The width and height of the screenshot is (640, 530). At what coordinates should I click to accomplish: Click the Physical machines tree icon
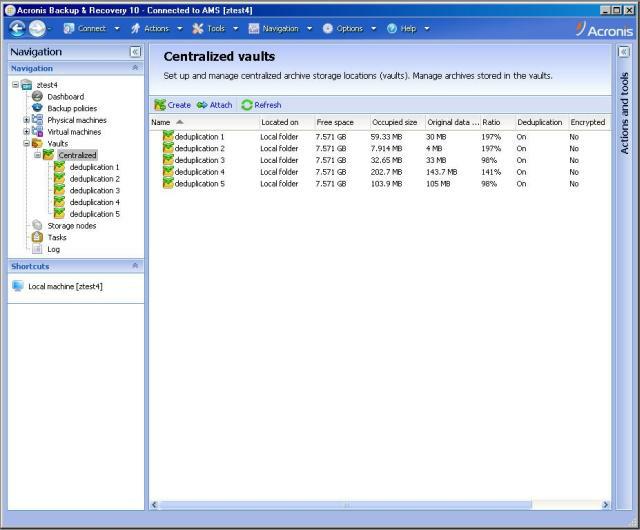37,120
